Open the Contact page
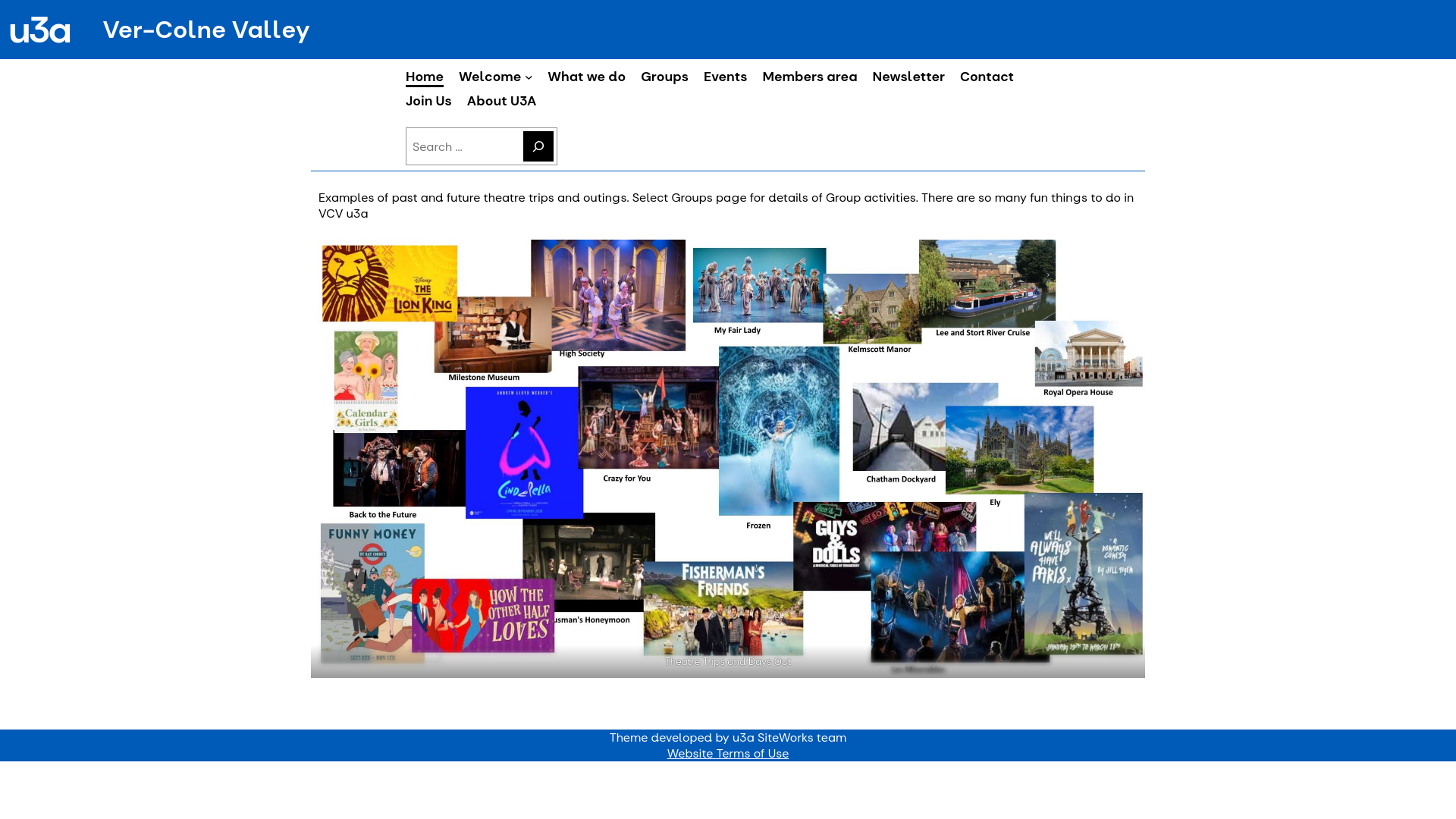Image resolution: width=1456 pixels, height=819 pixels. [987, 77]
